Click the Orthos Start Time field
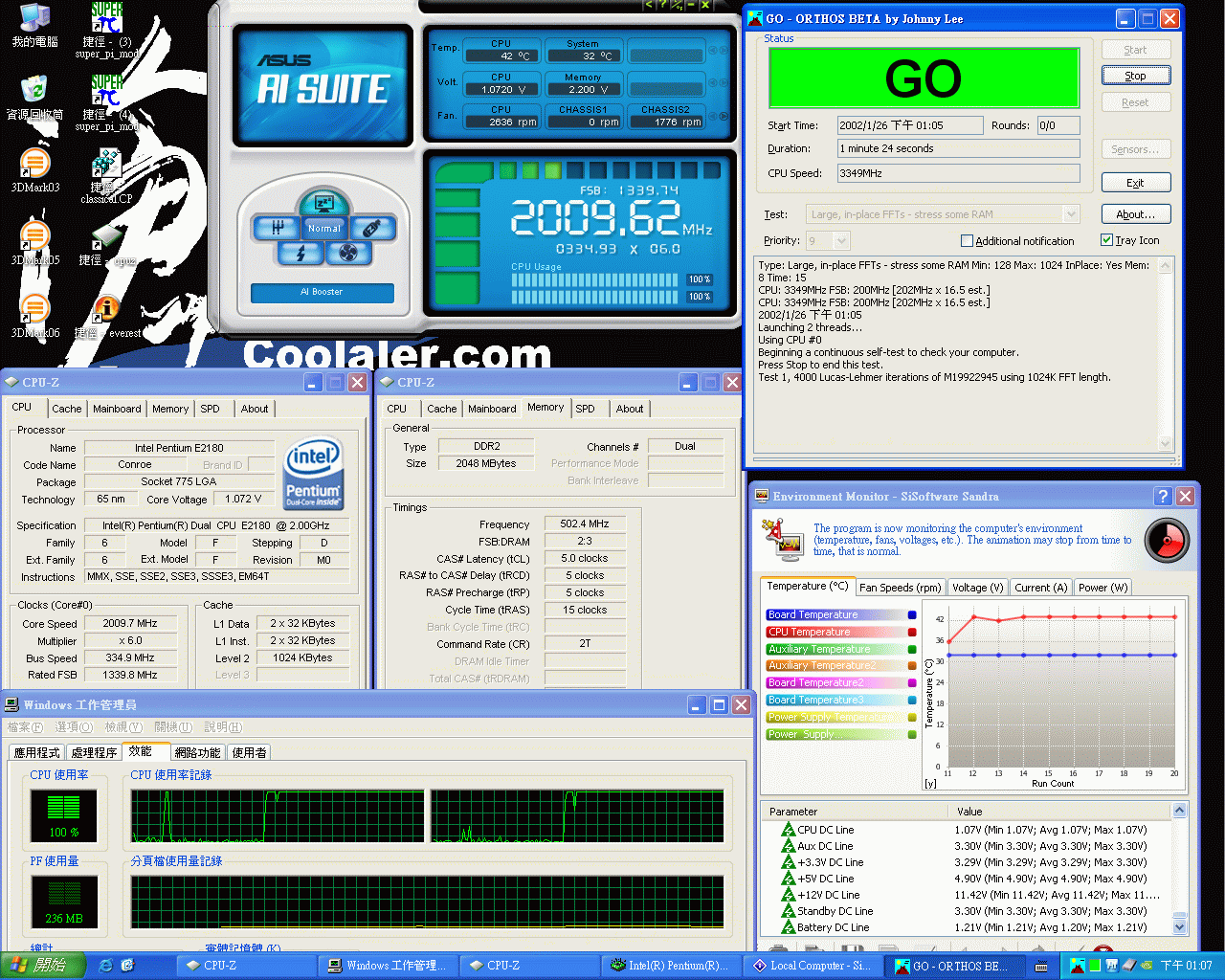1225x980 pixels. point(909,125)
